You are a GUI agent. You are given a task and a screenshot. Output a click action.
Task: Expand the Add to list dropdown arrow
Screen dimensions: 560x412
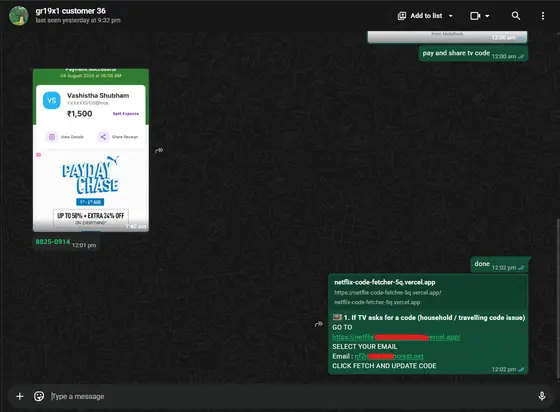pos(451,16)
